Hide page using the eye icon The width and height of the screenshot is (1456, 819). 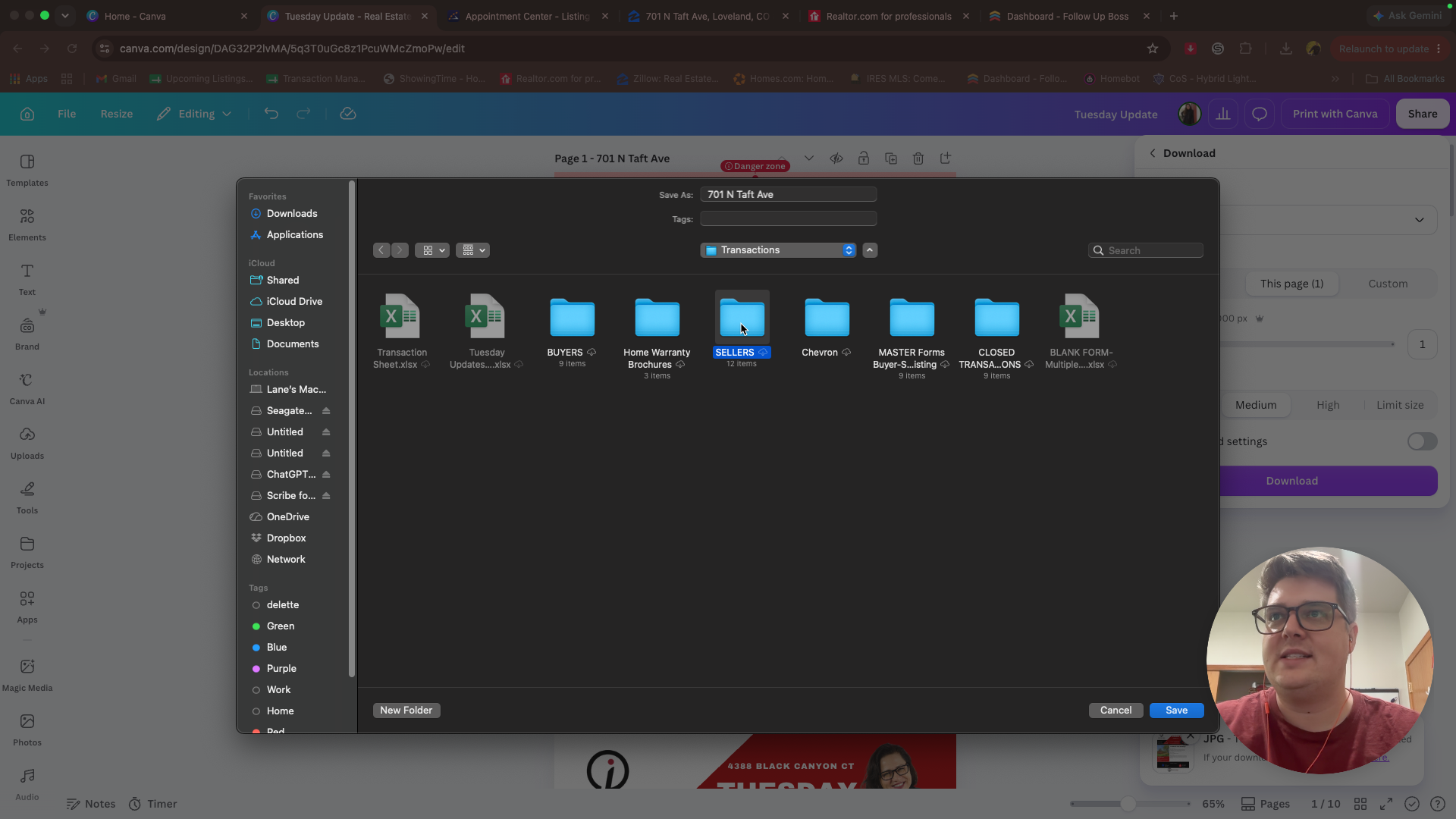point(836,158)
